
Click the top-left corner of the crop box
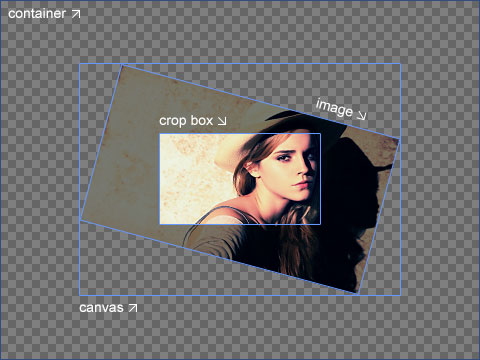160,134
